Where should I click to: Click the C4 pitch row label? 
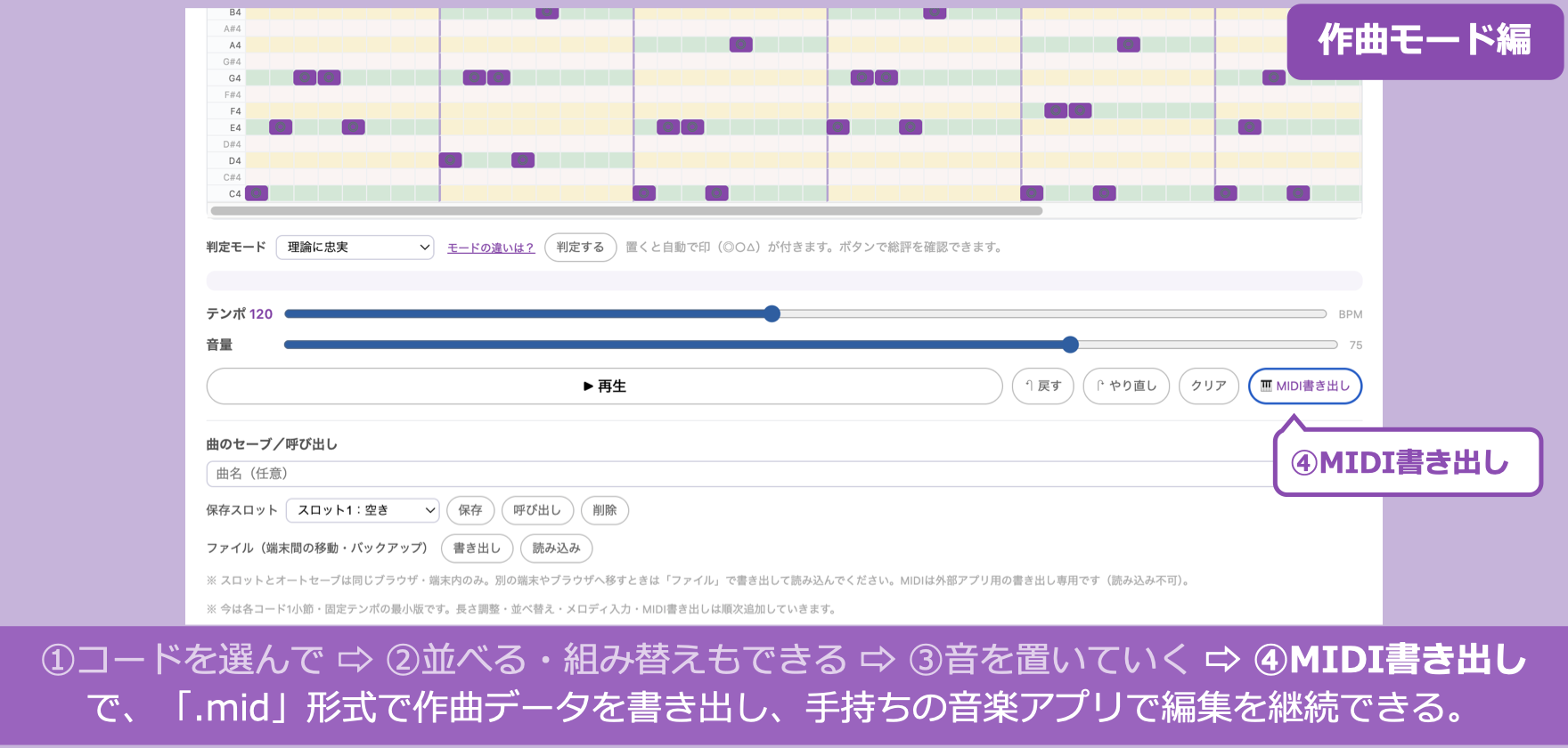pyautogui.click(x=234, y=193)
